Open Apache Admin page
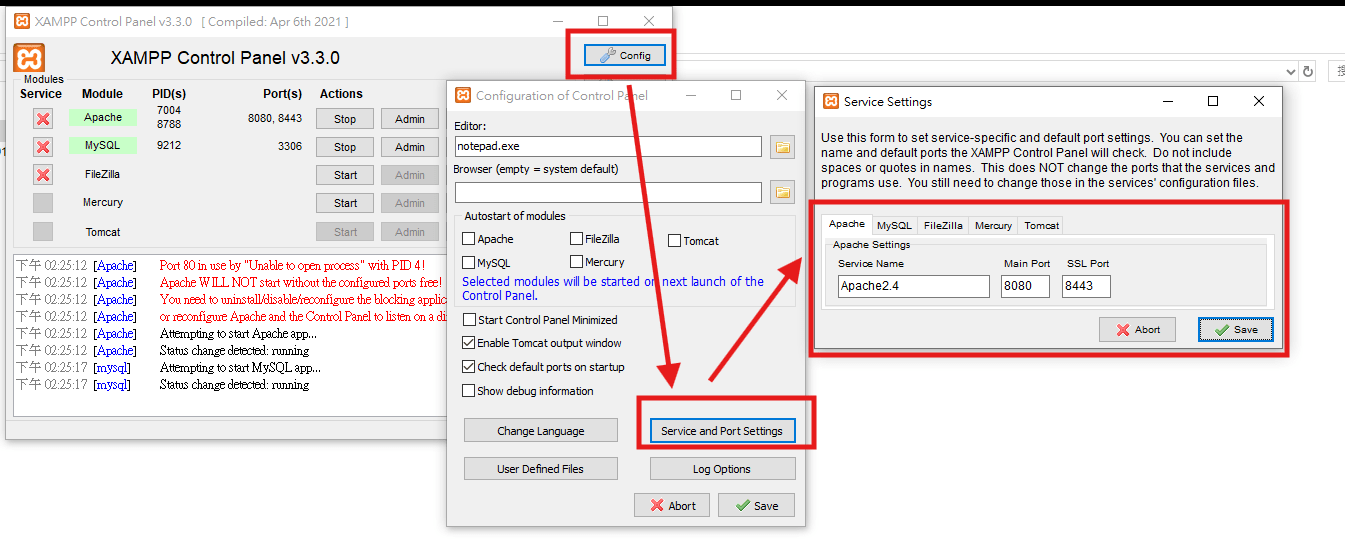 (x=410, y=119)
